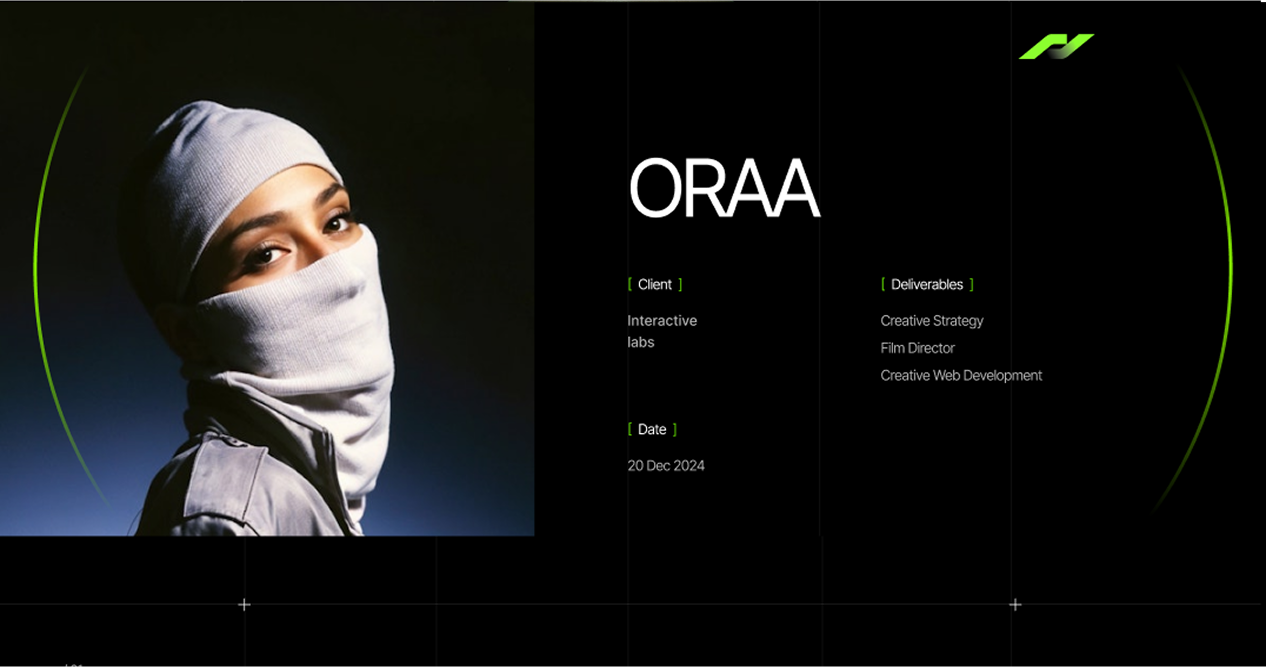
Task: Click the green logo icon at top right
Action: click(1057, 47)
